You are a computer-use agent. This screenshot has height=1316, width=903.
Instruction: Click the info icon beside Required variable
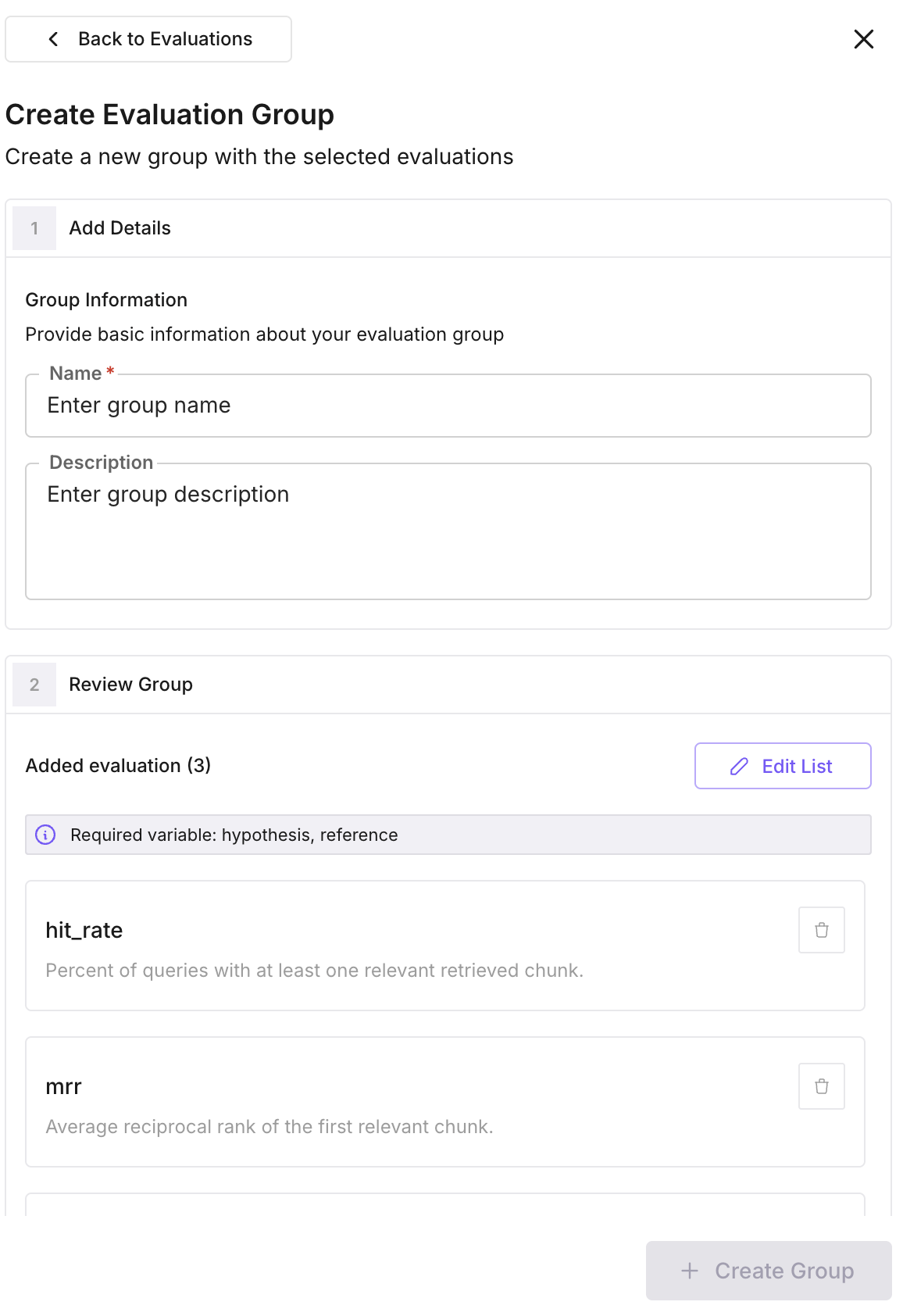[x=46, y=835]
